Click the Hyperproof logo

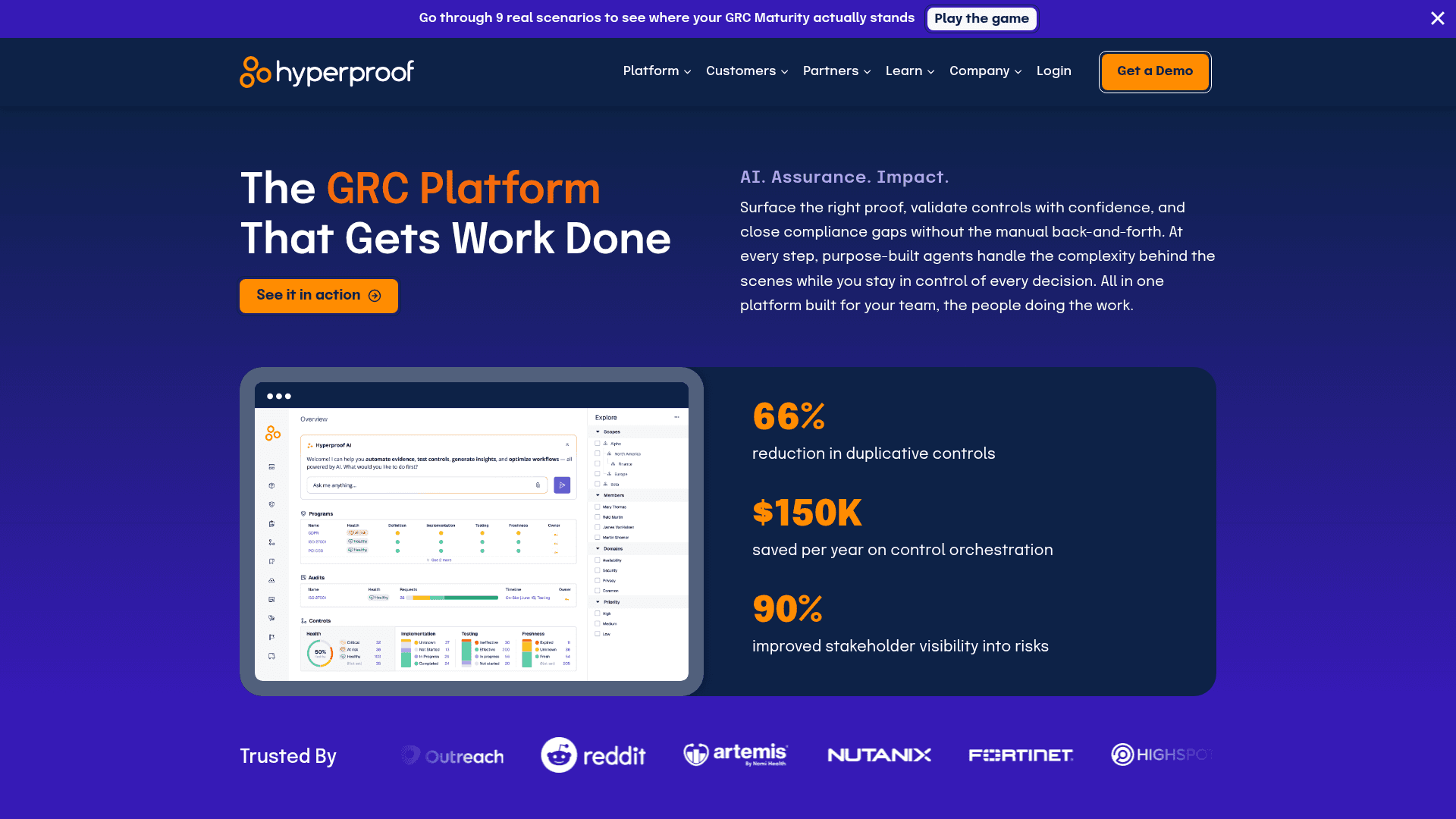click(x=327, y=72)
